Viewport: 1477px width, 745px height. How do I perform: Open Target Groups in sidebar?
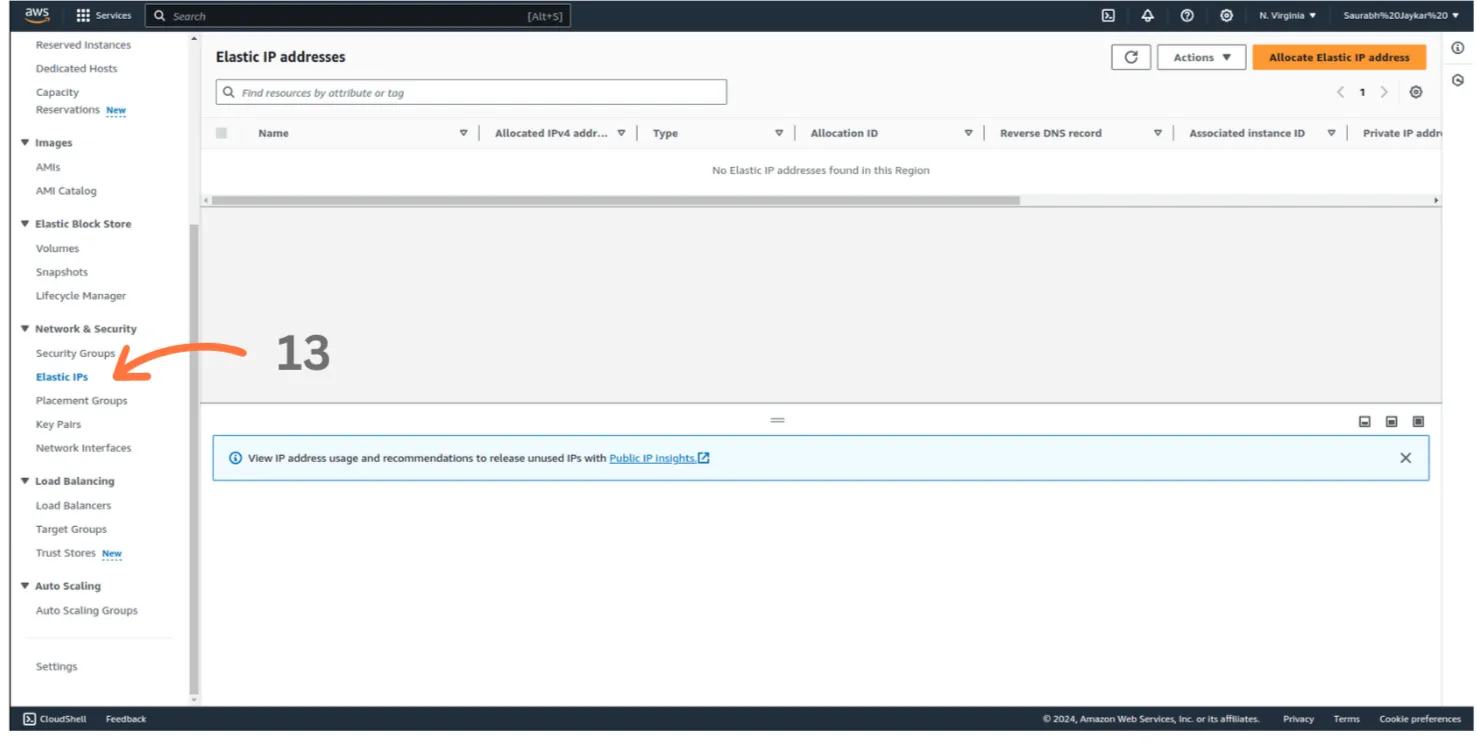(x=71, y=530)
